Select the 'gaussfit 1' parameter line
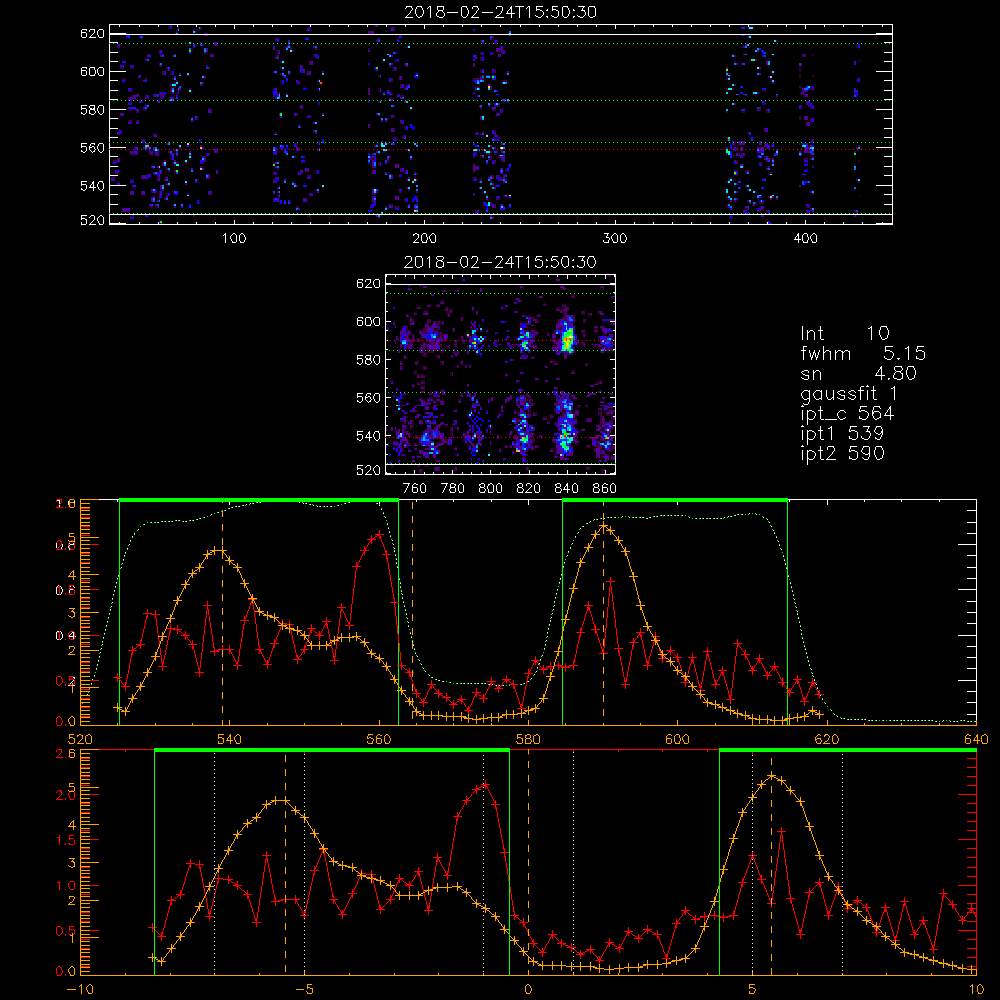 point(849,394)
